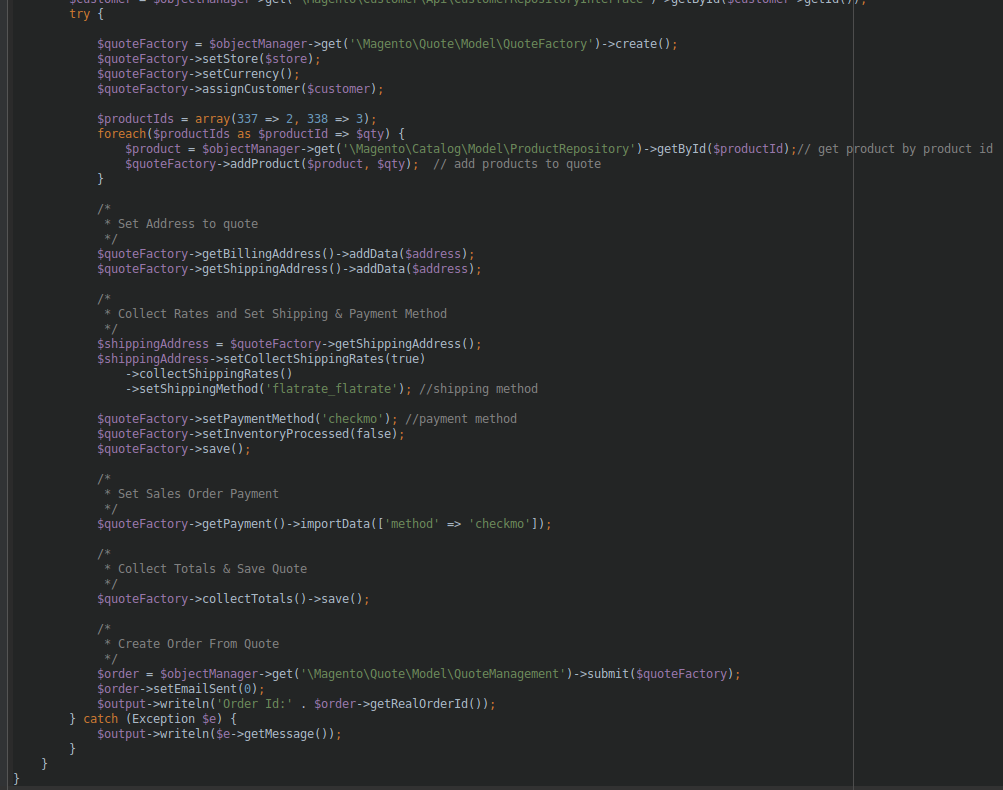Click the '$shippingAddress = $quoteFactory->getShippingAddress();' line
Screen dimensions: 1003x790
pos(289,344)
